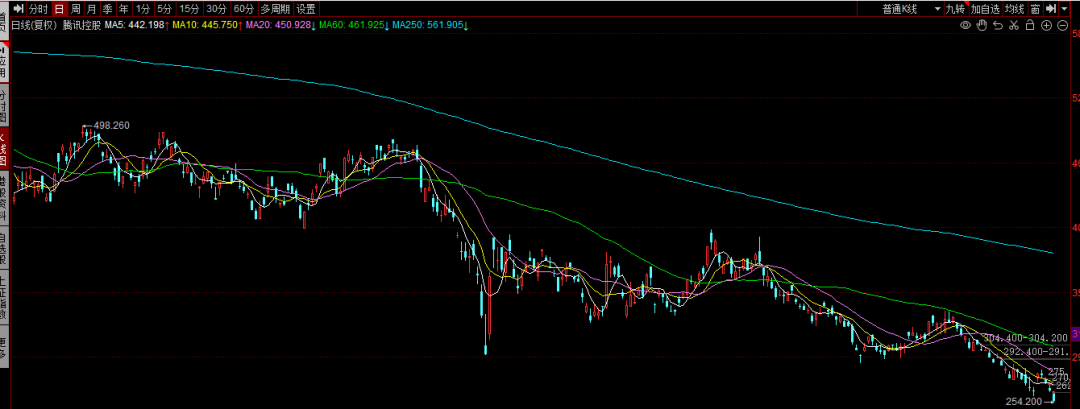Zoom out with the minus icon
The image size is (1080, 409).
[x=1062, y=25]
